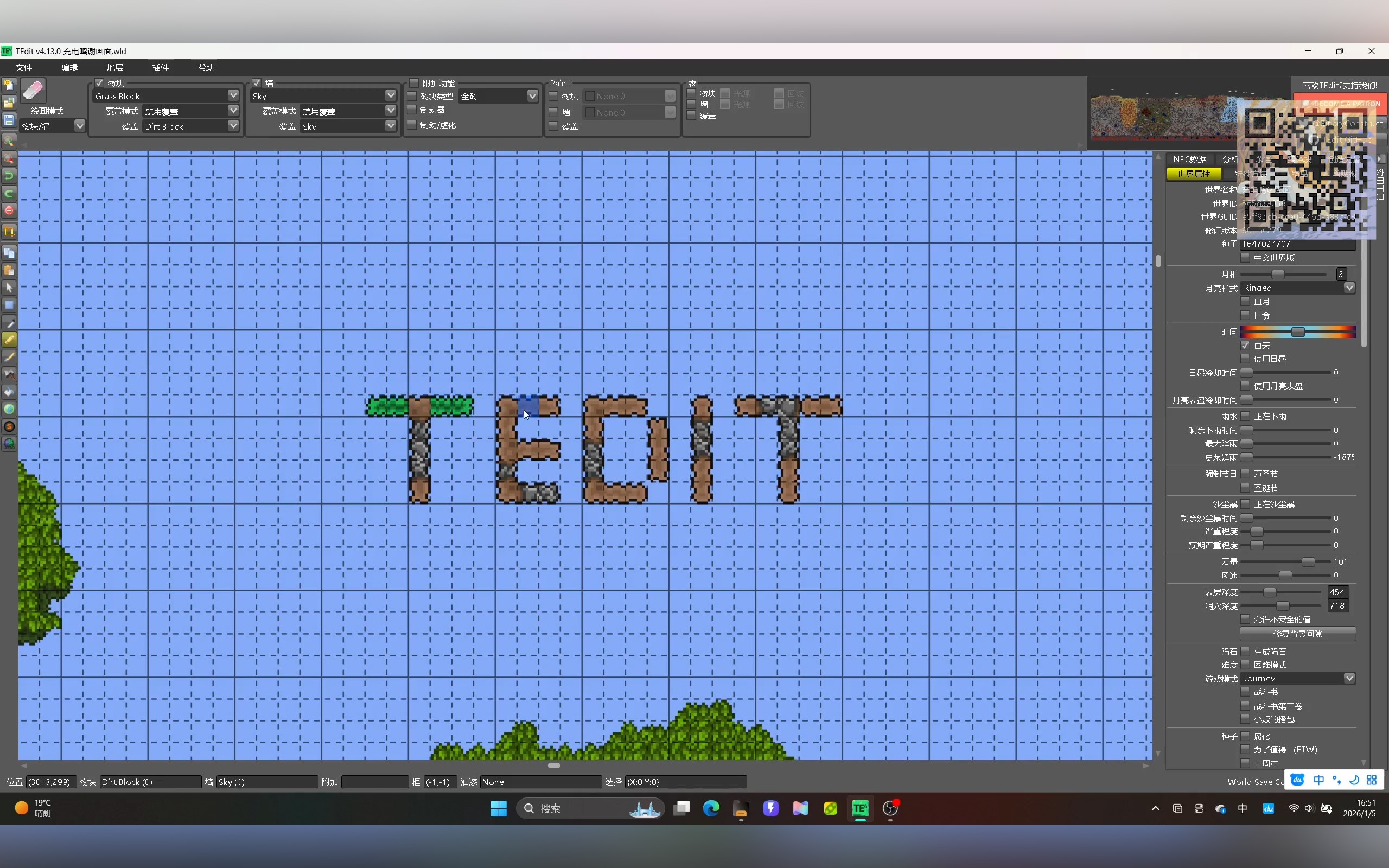The height and width of the screenshot is (868, 1389).
Task: Enable the 血月 blood moon checkbox
Action: 1245,301
